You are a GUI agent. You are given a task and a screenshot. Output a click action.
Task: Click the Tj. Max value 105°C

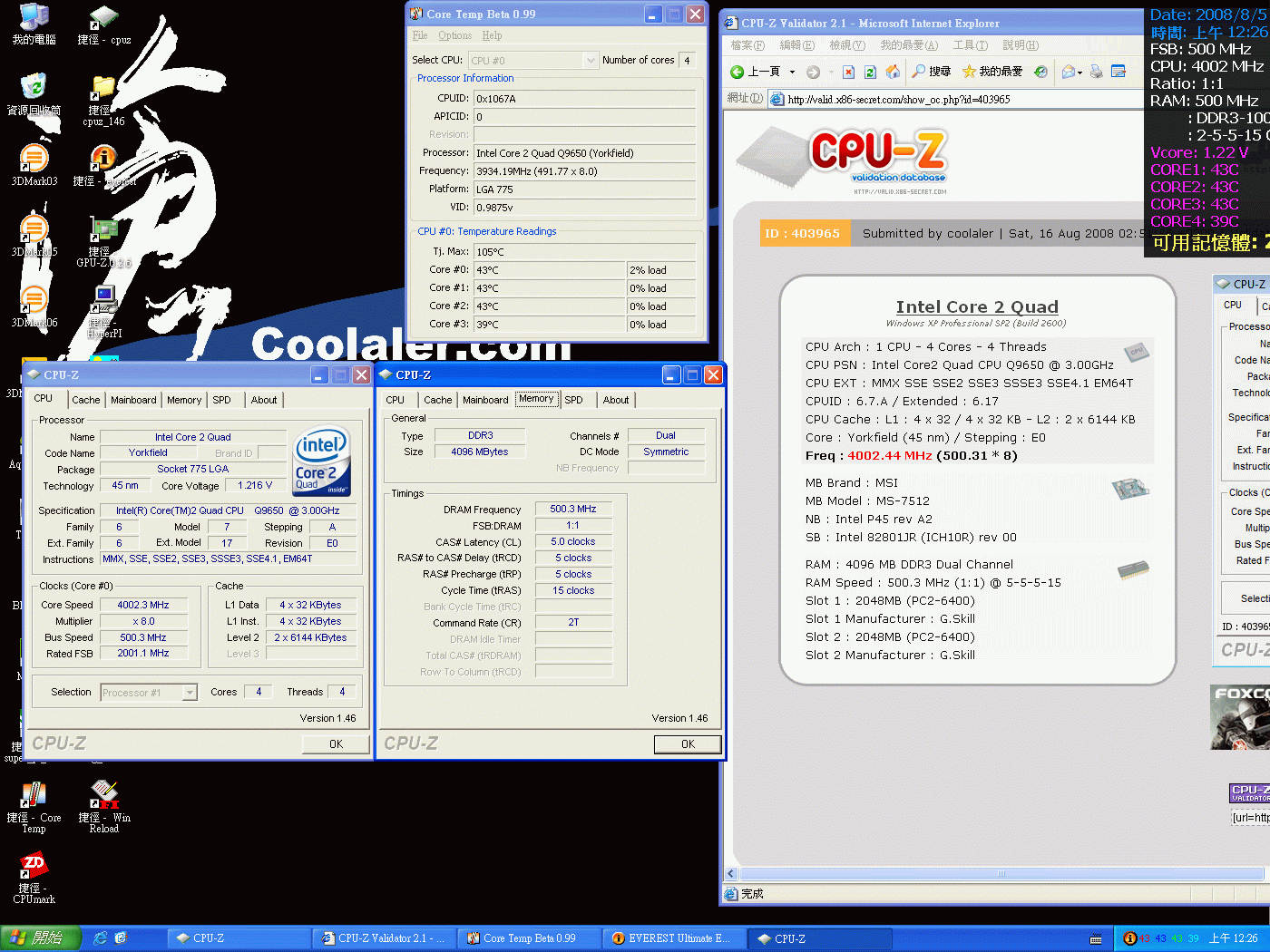(584, 252)
